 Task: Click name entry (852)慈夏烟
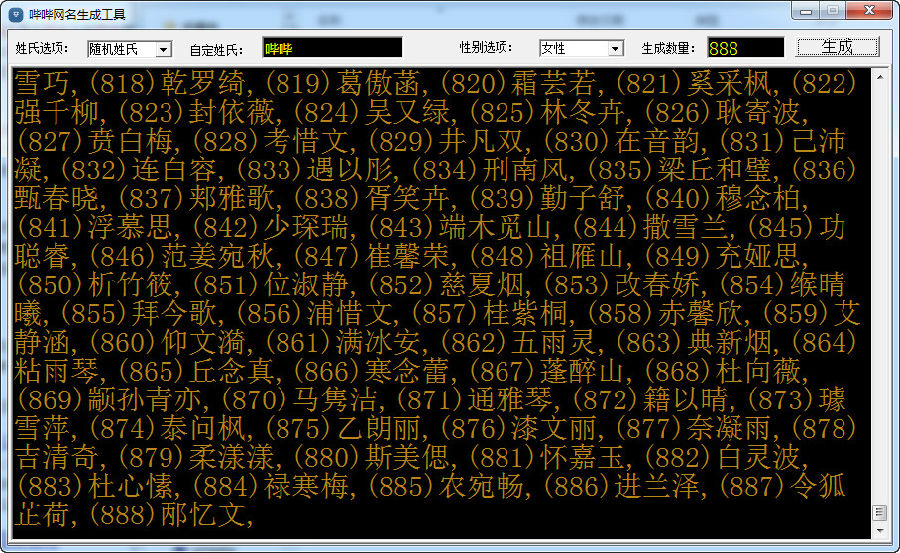point(447,285)
